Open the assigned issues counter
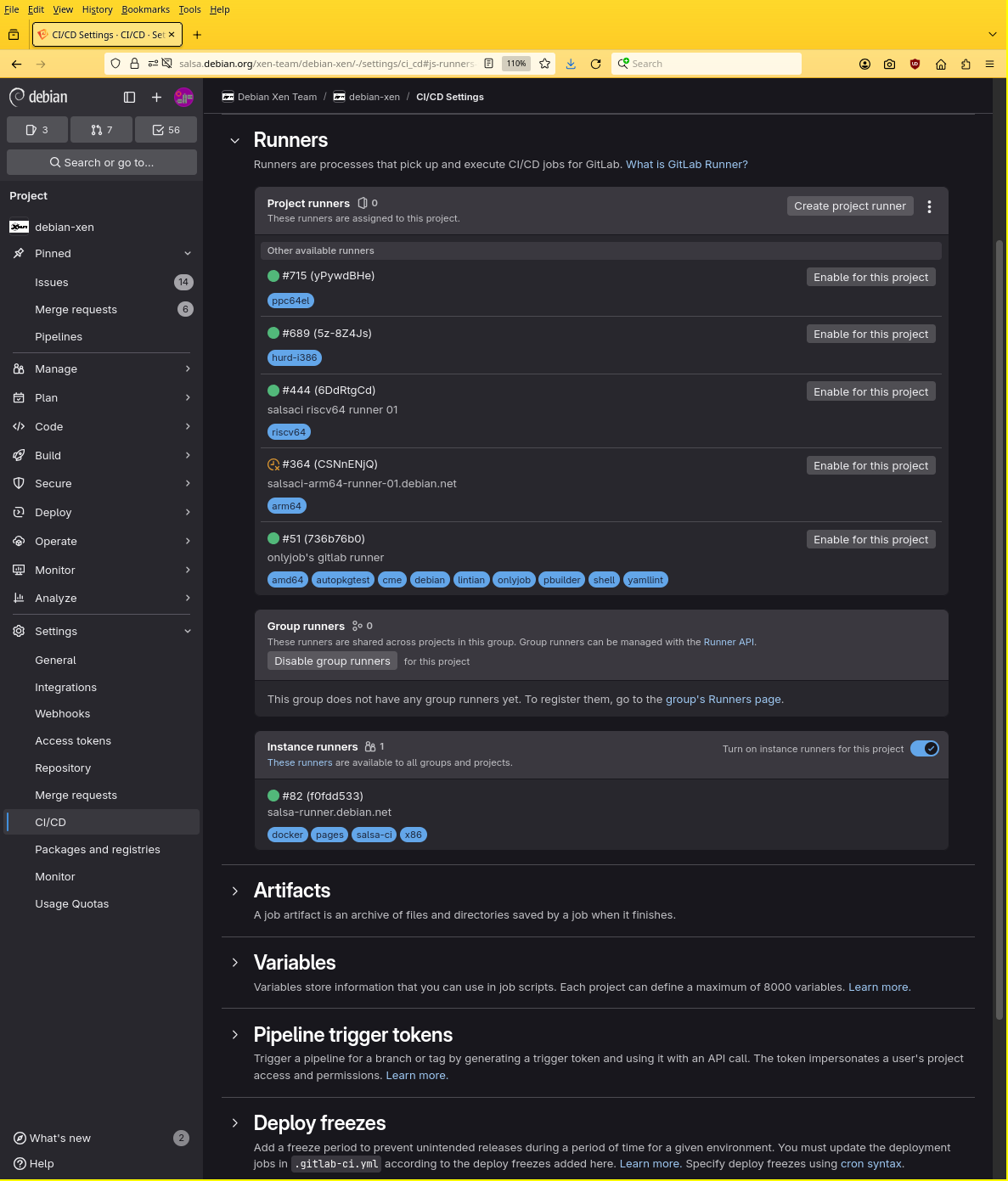This screenshot has width=1008, height=1181. point(37,130)
